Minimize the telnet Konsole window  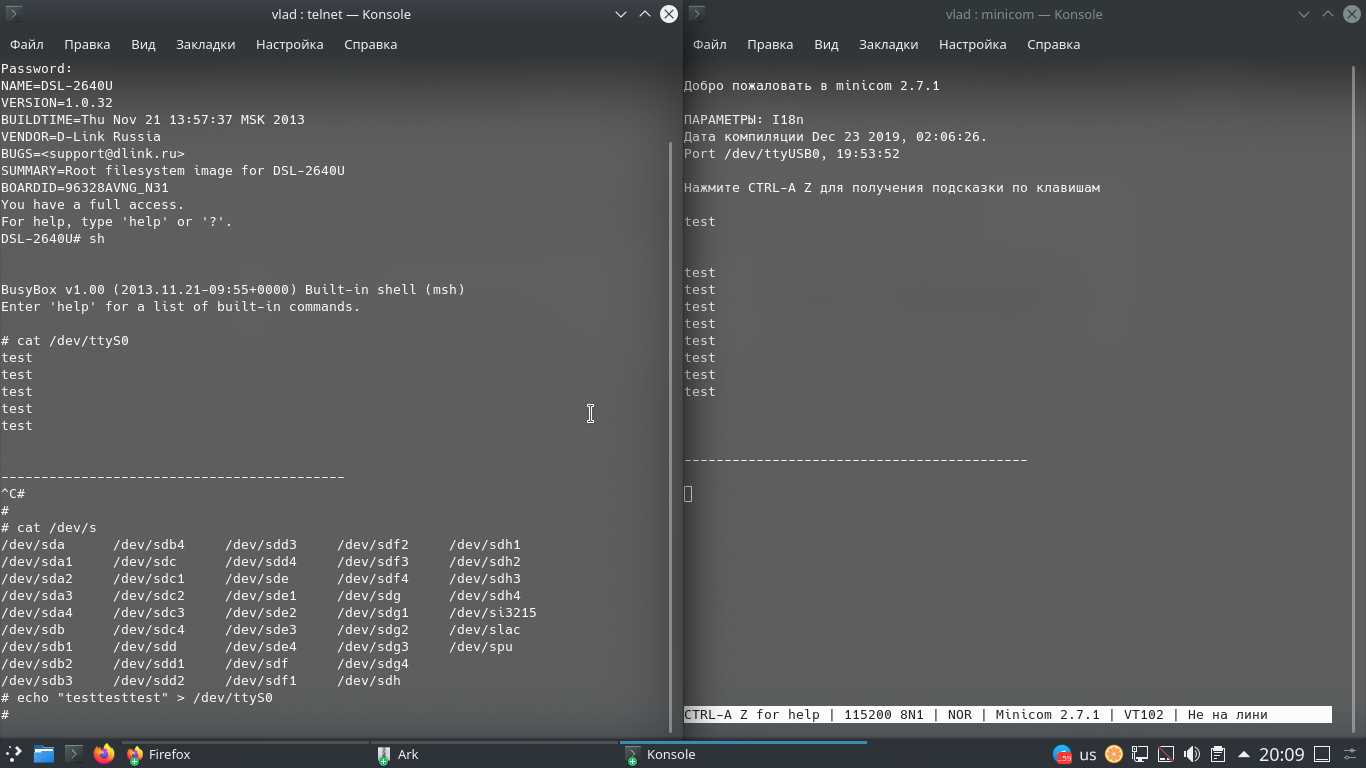[x=621, y=14]
